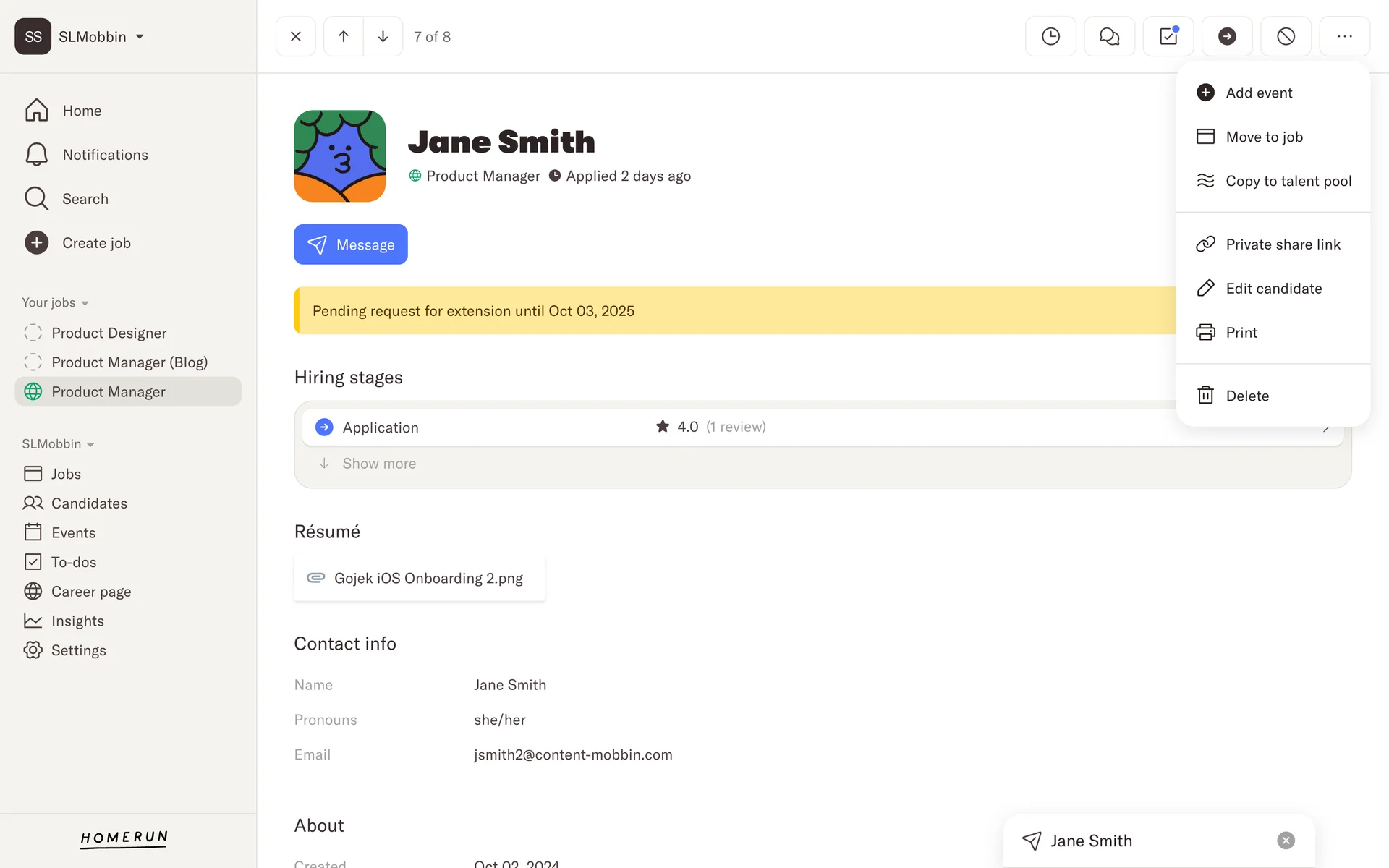Select Delete from the options menu

click(1246, 396)
